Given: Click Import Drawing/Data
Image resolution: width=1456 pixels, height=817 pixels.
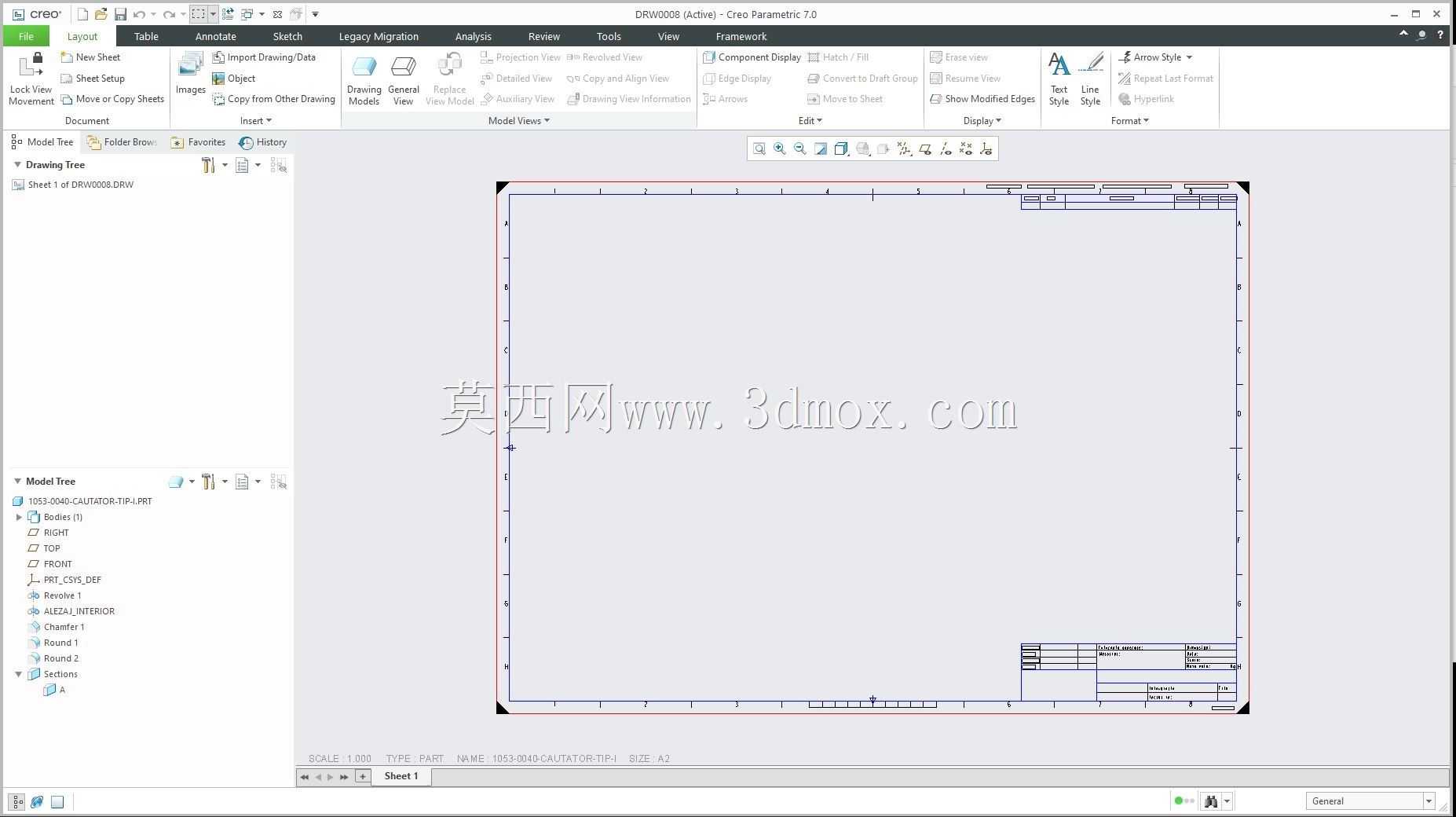Looking at the screenshot, I should 264,57.
